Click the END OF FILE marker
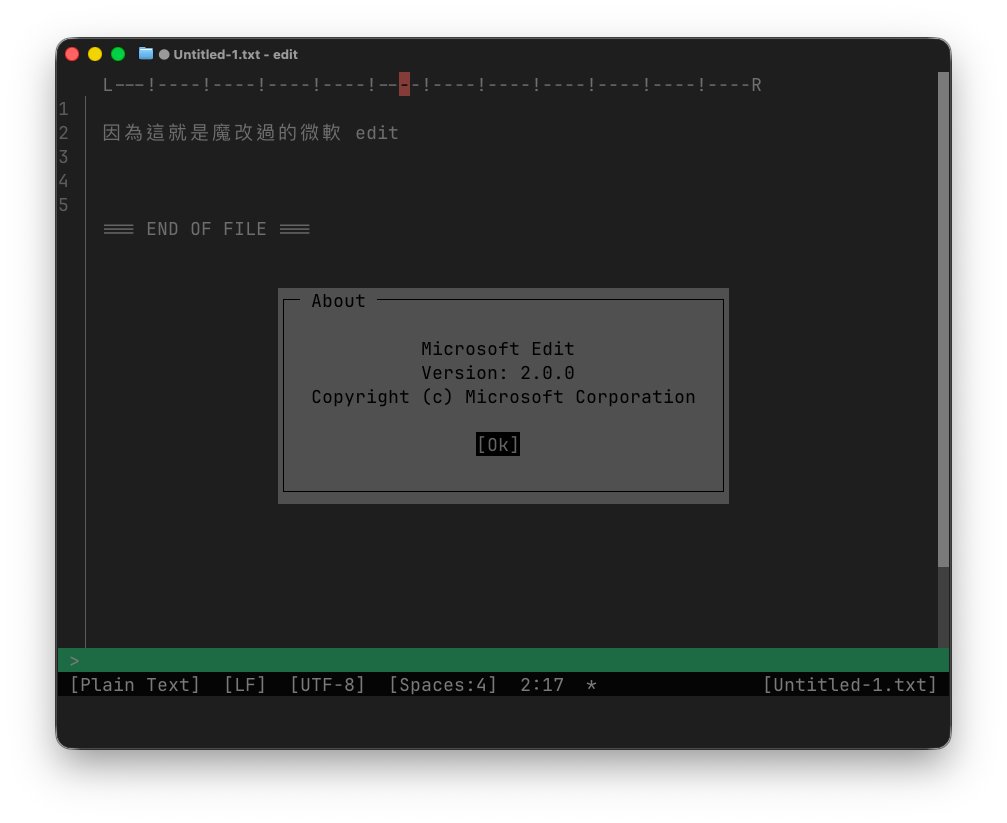Screen dimensions: 1007x823 [x=207, y=229]
